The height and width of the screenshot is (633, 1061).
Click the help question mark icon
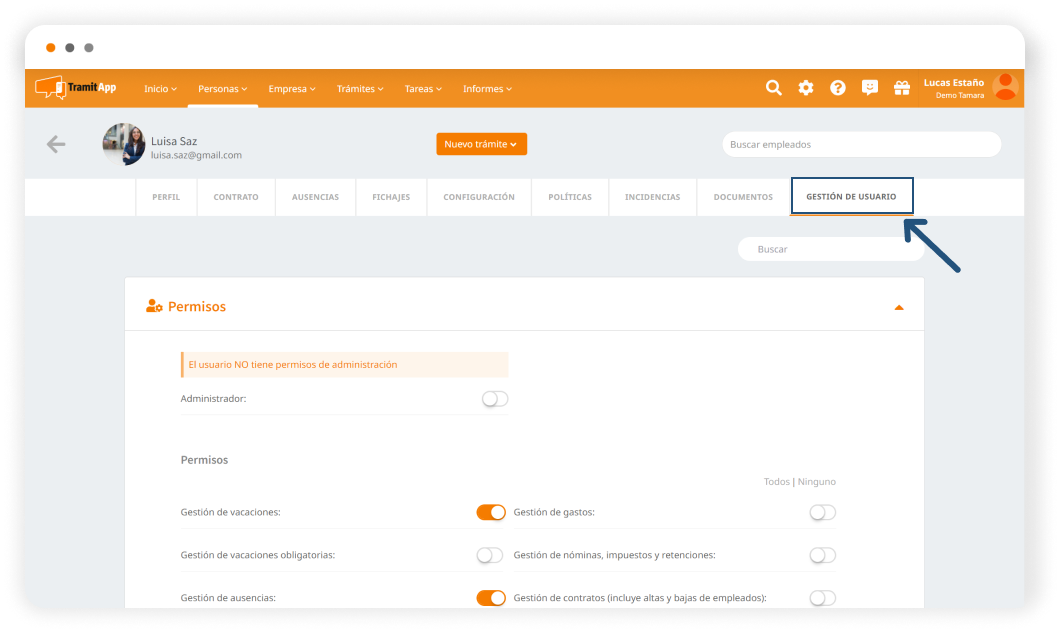[x=838, y=88]
